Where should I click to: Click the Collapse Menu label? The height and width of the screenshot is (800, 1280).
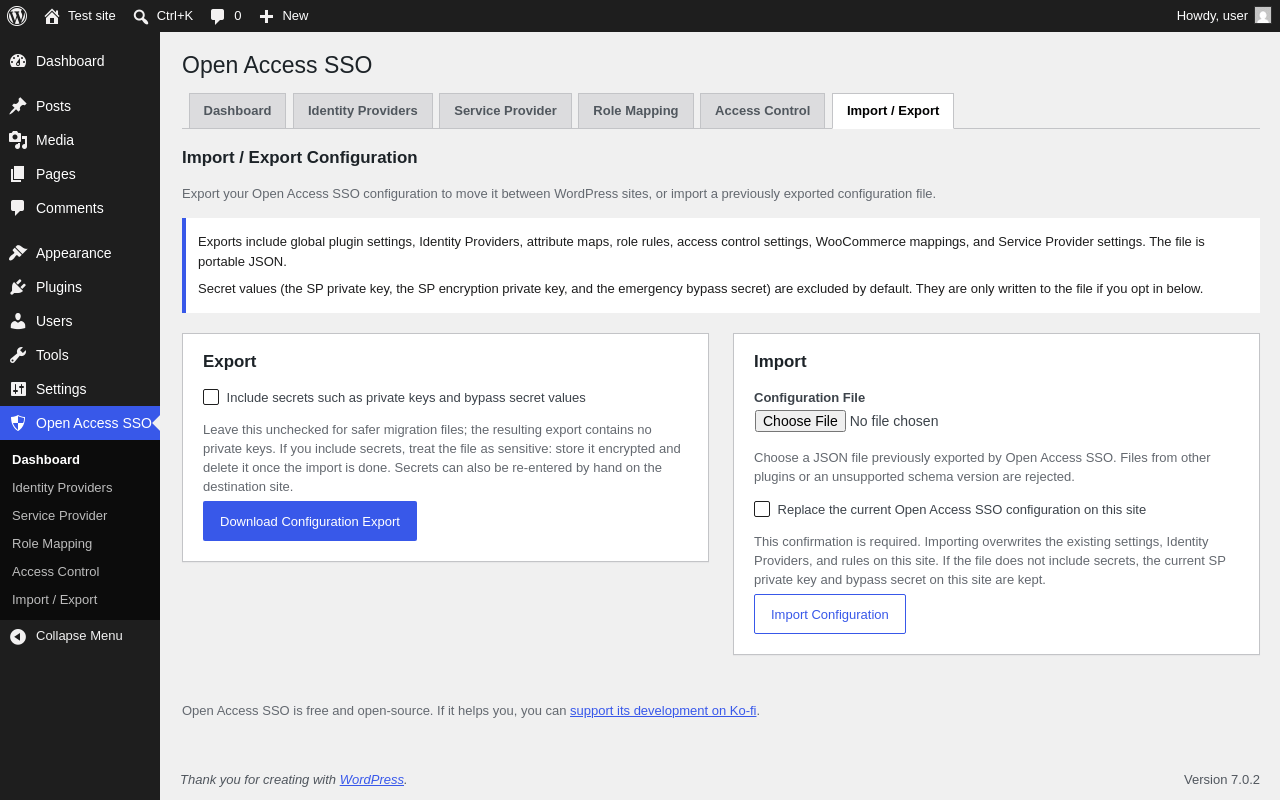(x=79, y=636)
